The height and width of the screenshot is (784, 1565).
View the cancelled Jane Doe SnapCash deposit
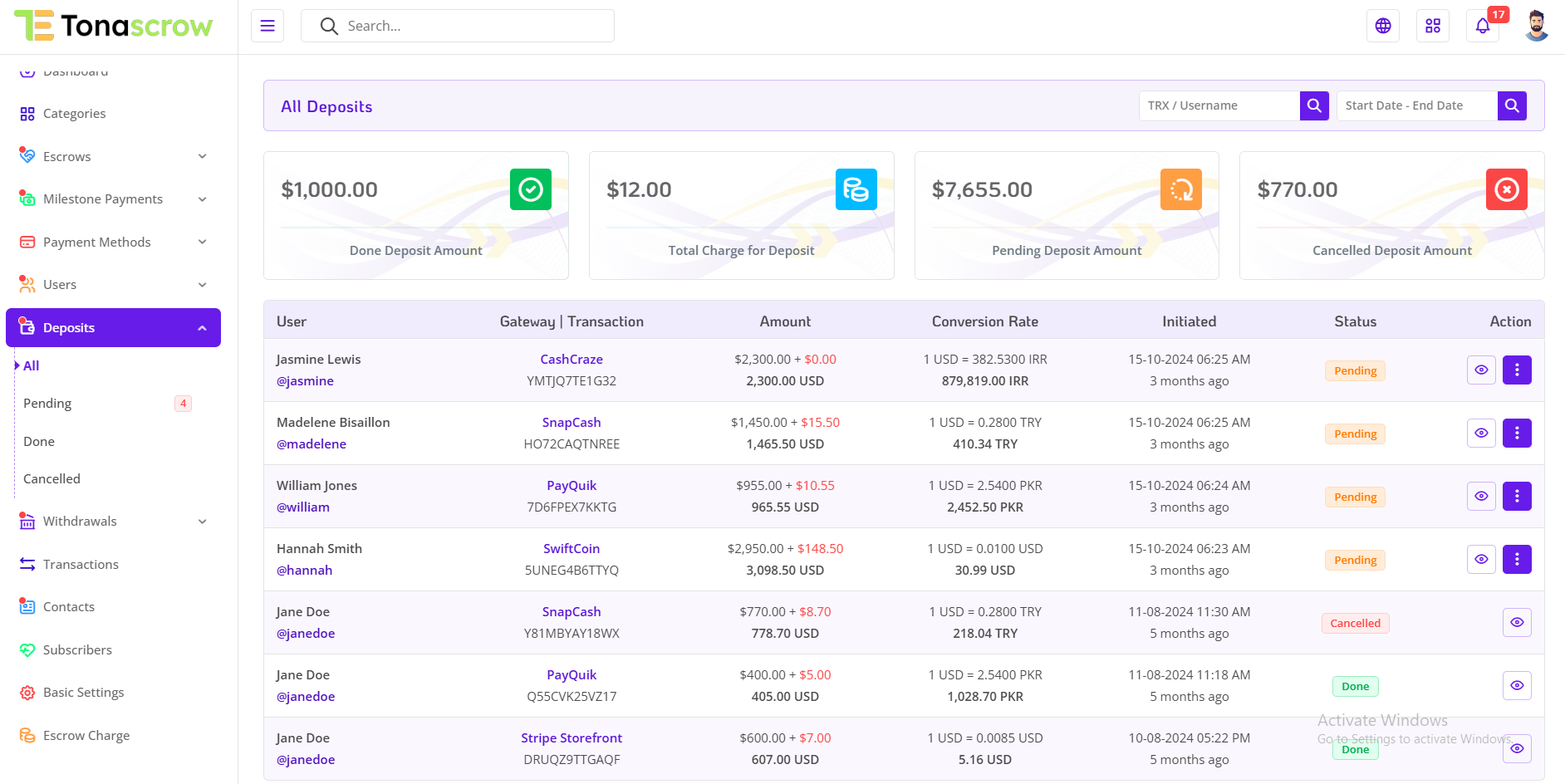click(x=1517, y=623)
